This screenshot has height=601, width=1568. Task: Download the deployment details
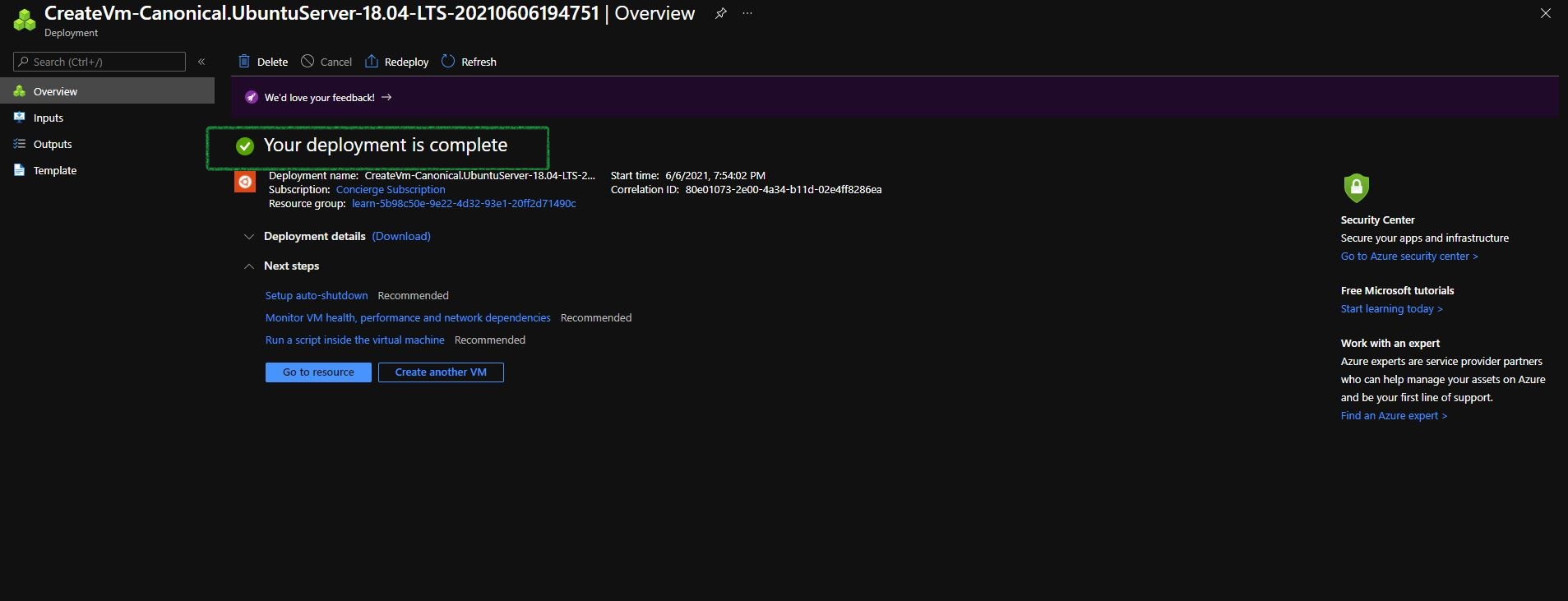(401, 236)
